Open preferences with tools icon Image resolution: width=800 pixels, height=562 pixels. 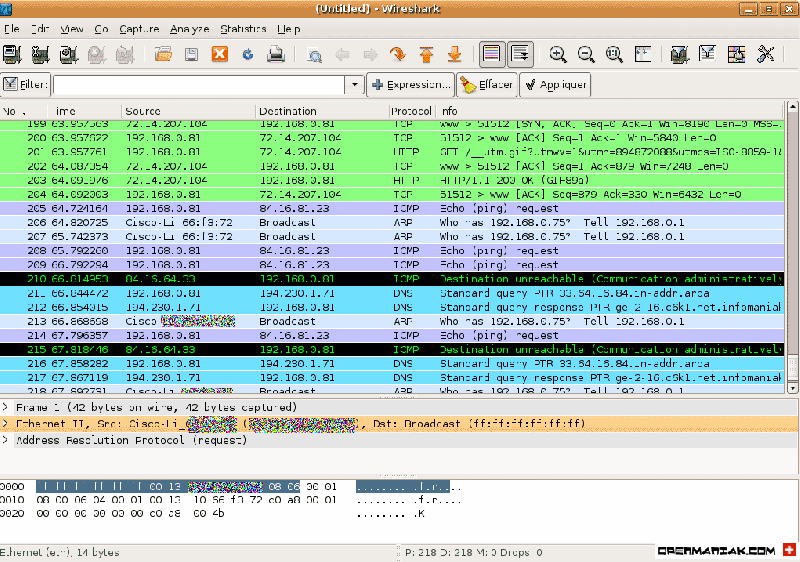pos(765,54)
